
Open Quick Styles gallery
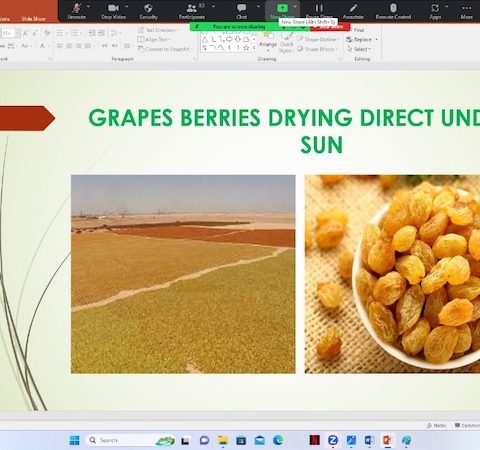[286, 42]
